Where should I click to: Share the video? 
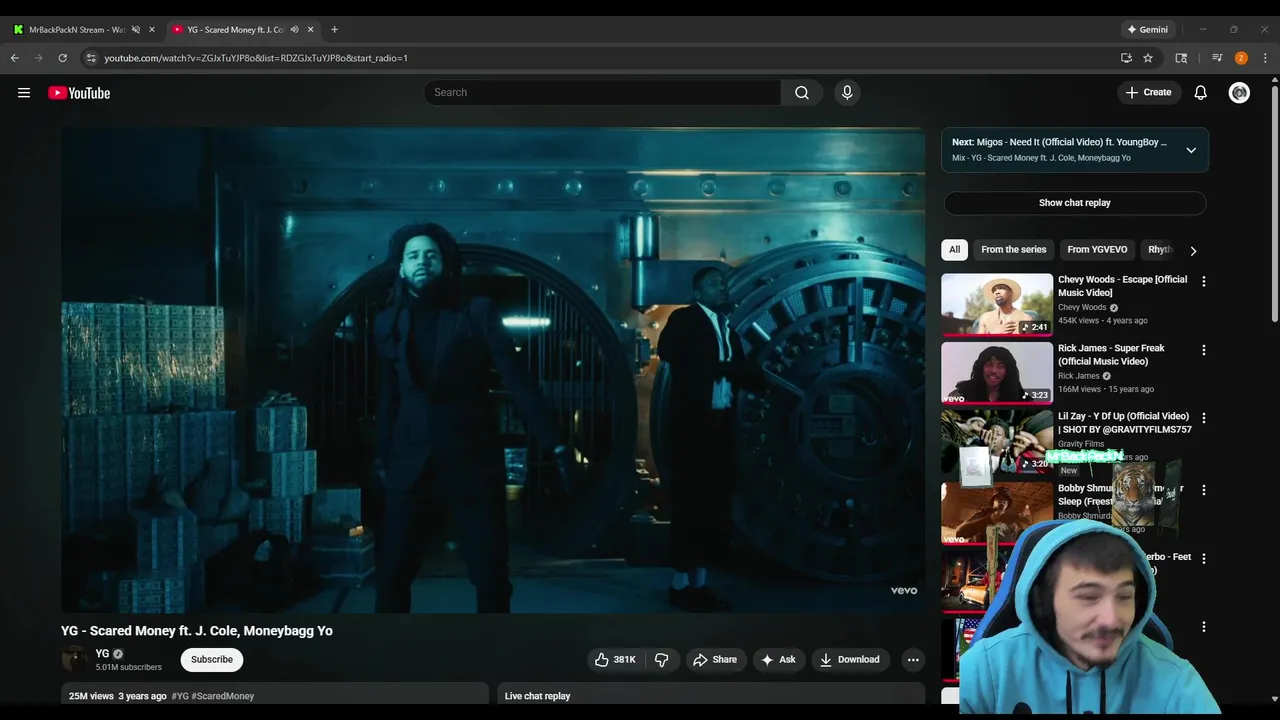pyautogui.click(x=715, y=659)
